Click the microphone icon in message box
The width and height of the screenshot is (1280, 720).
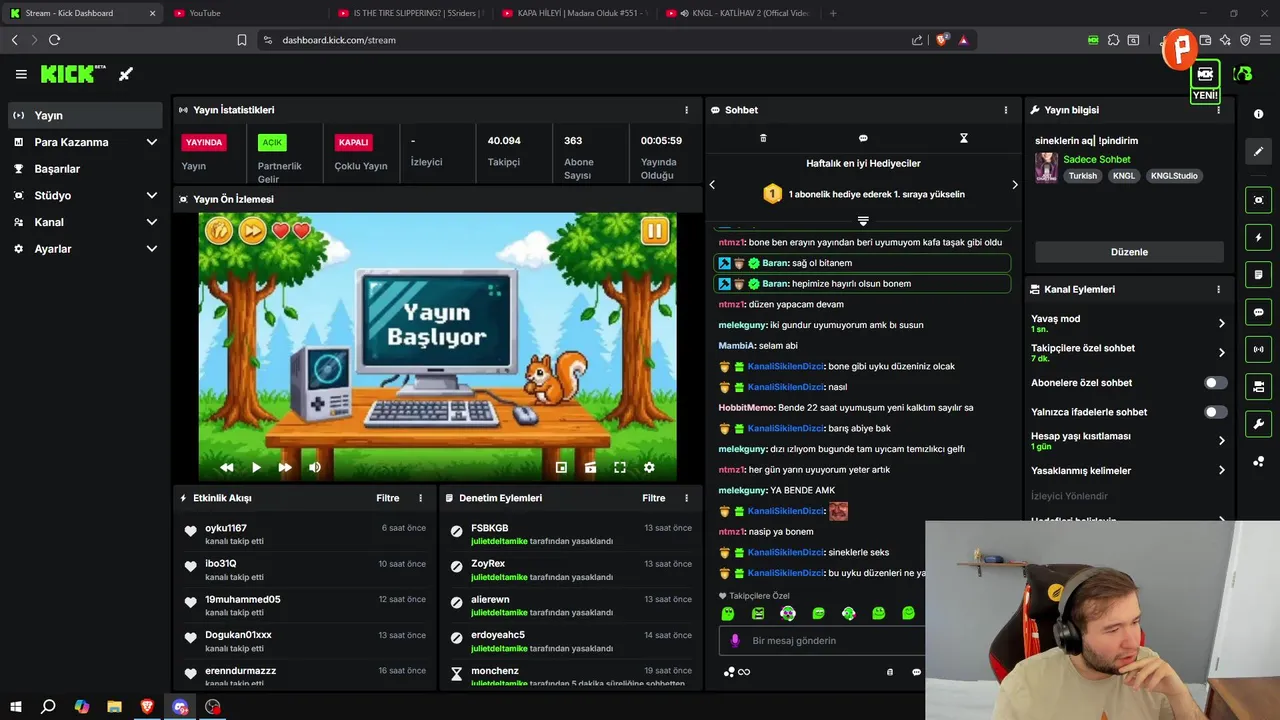[735, 640]
